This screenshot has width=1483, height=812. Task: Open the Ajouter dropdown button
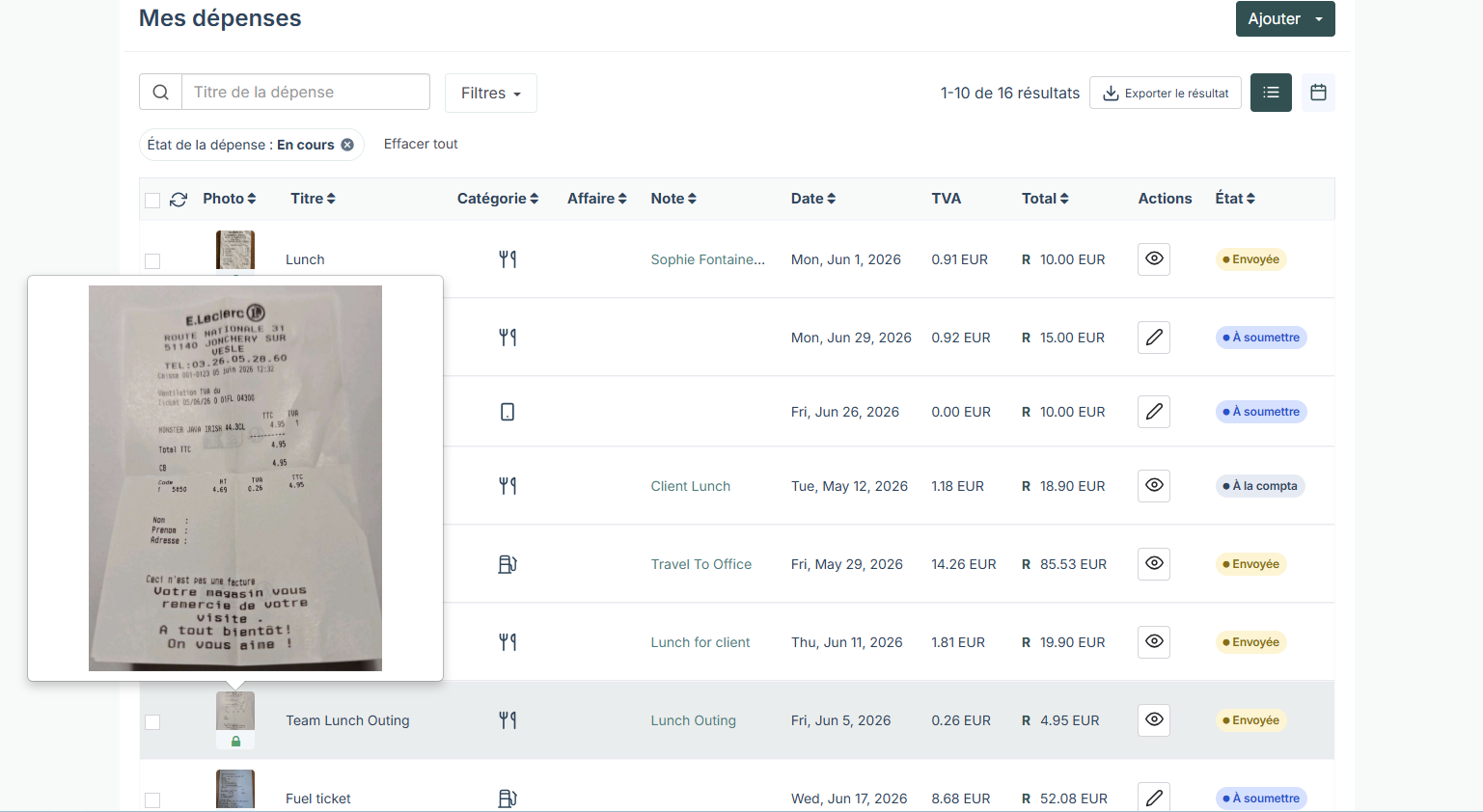pos(1285,19)
